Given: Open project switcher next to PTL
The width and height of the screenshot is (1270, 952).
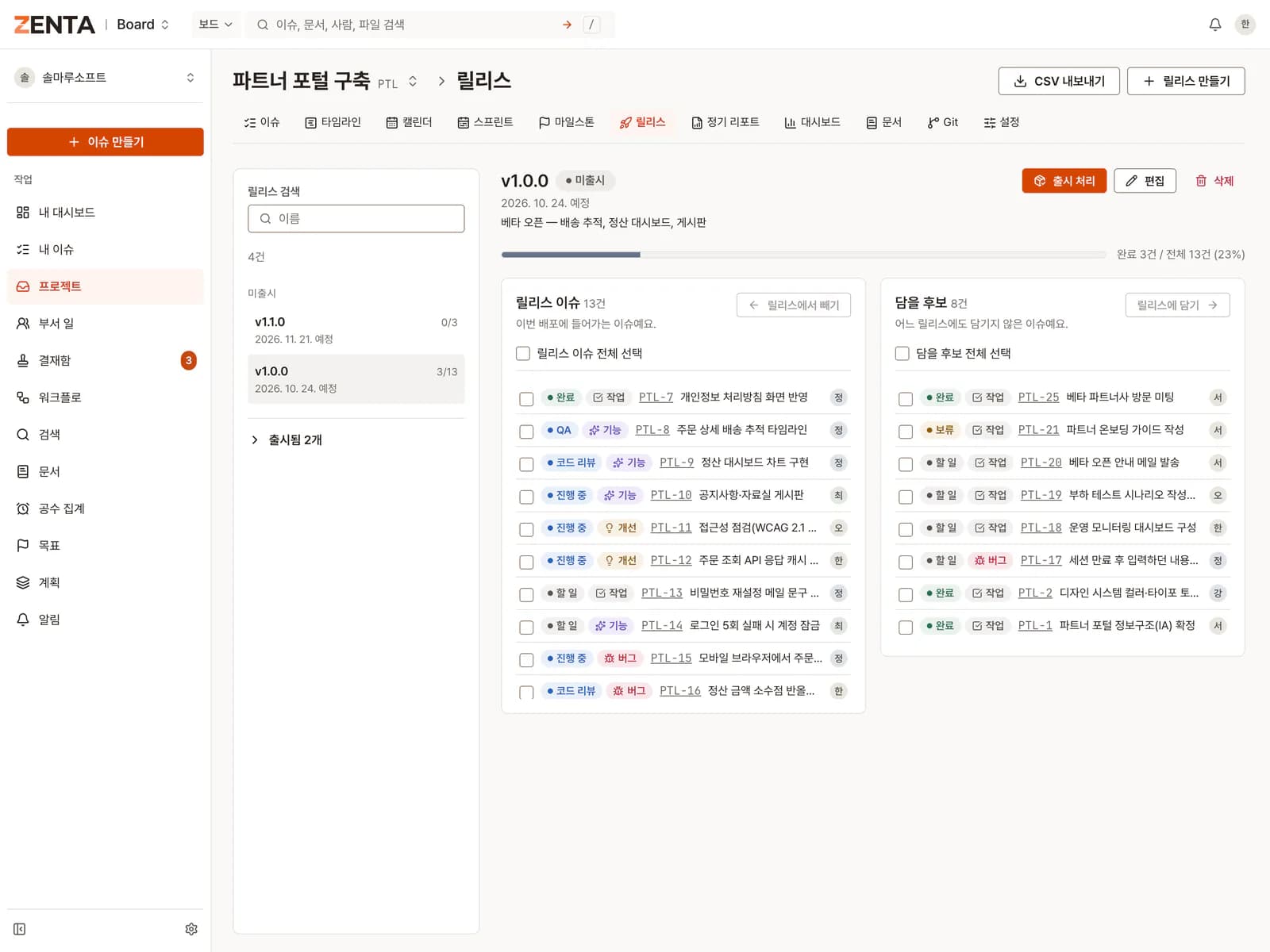Looking at the screenshot, I should (x=413, y=82).
